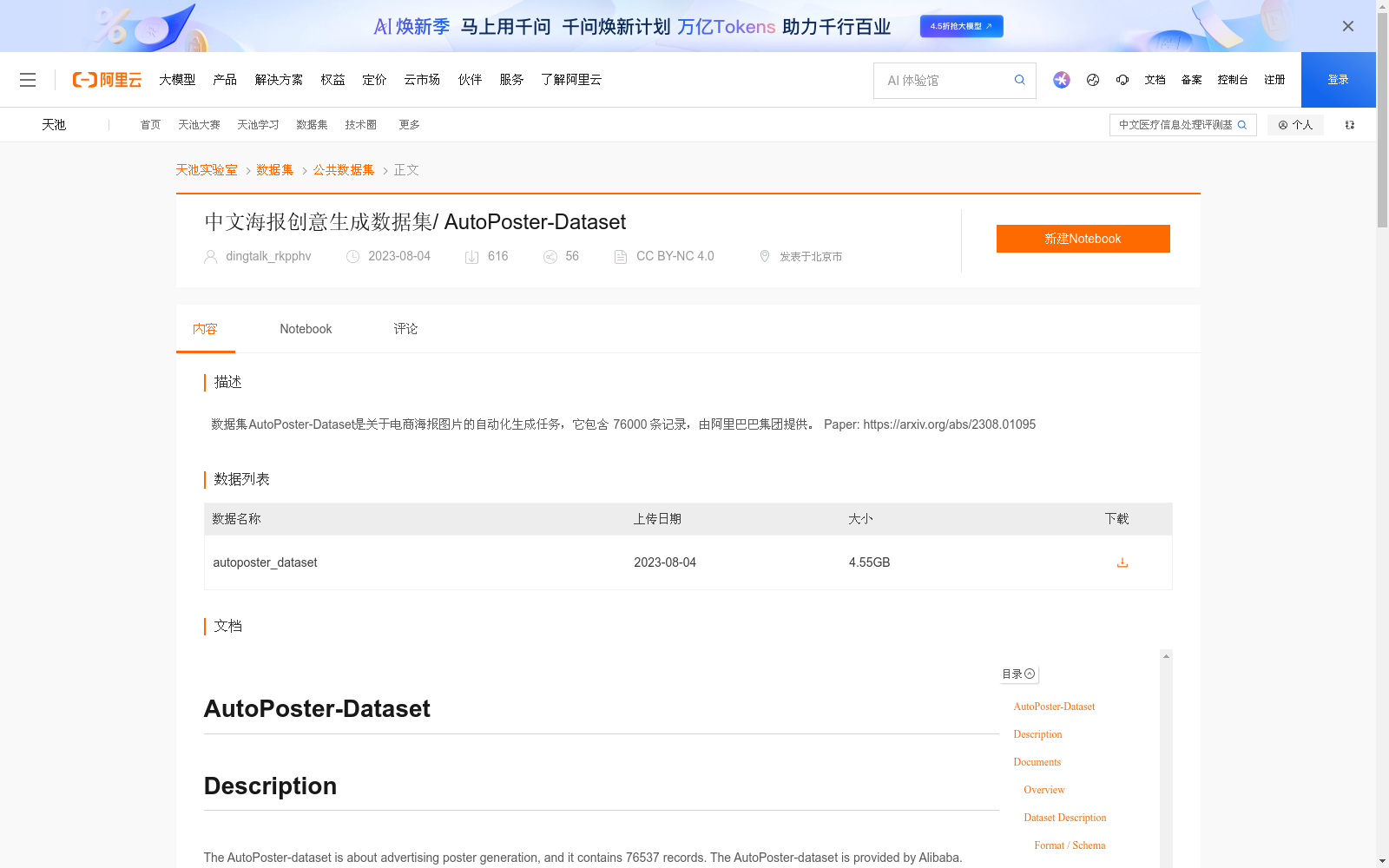Screen dimensions: 1389x868
Task: Click the blue 登录 button
Action: (x=1338, y=80)
